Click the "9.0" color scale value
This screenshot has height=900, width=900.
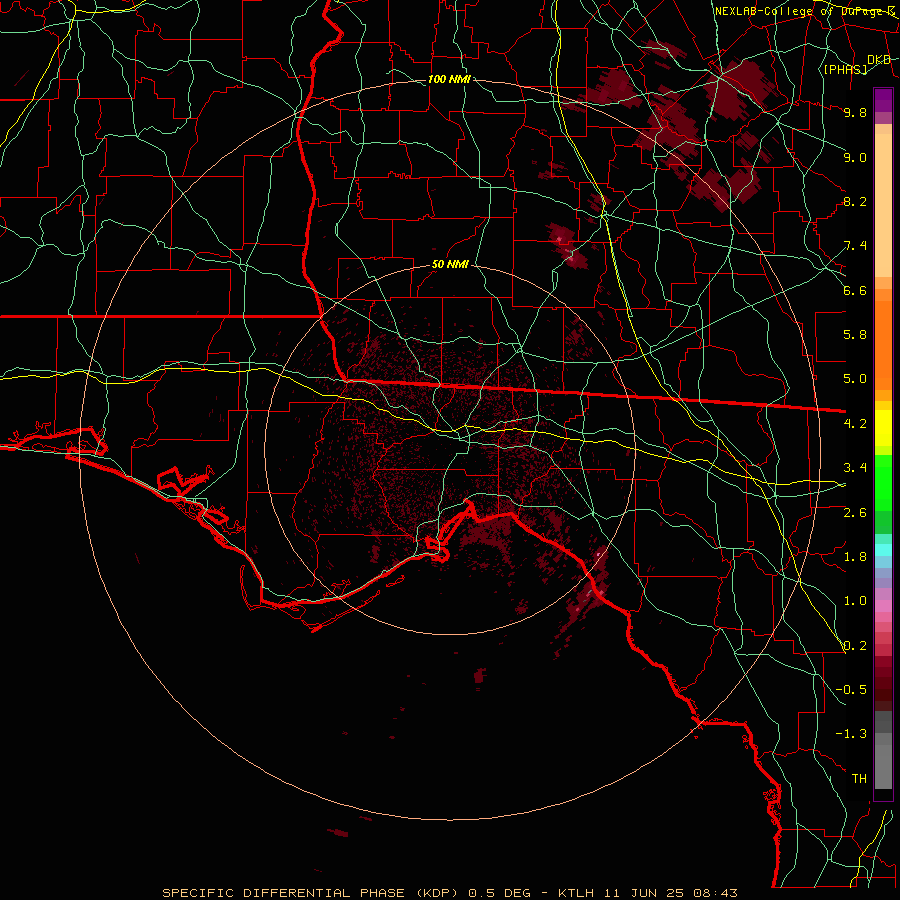point(855,157)
